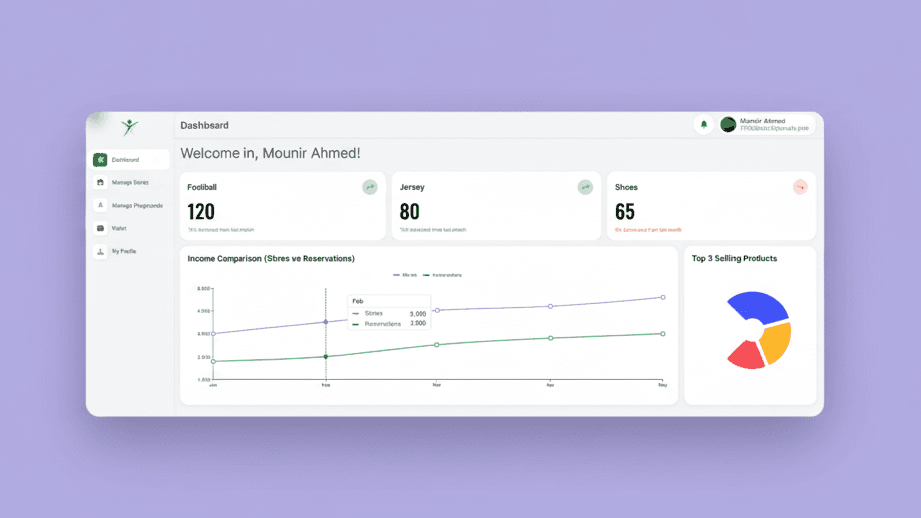Viewport: 921px width, 518px height.
Task: Select the Shoes value 65
Action: 625,211
